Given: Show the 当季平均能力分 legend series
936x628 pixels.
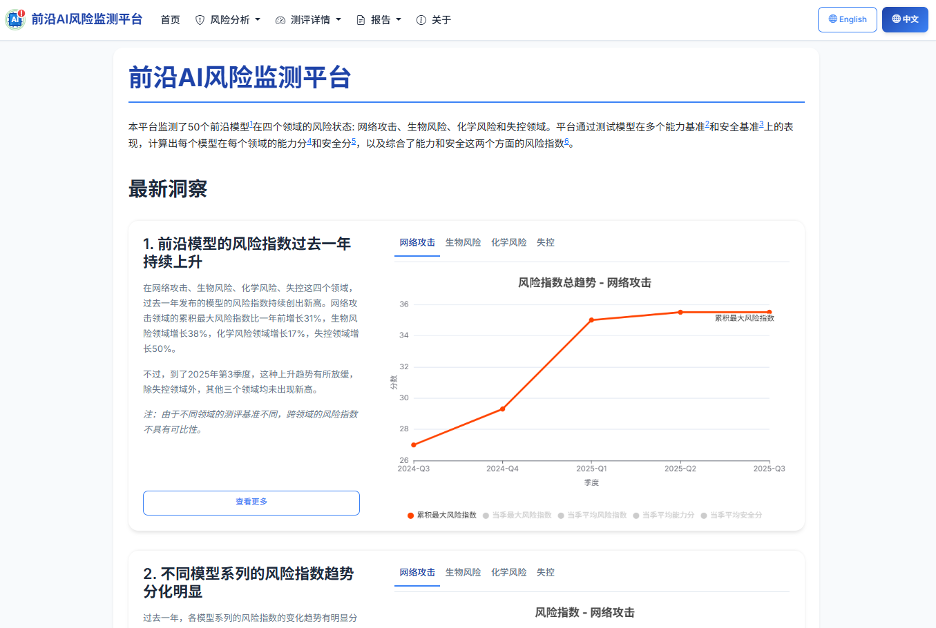Looking at the screenshot, I should point(667,515).
